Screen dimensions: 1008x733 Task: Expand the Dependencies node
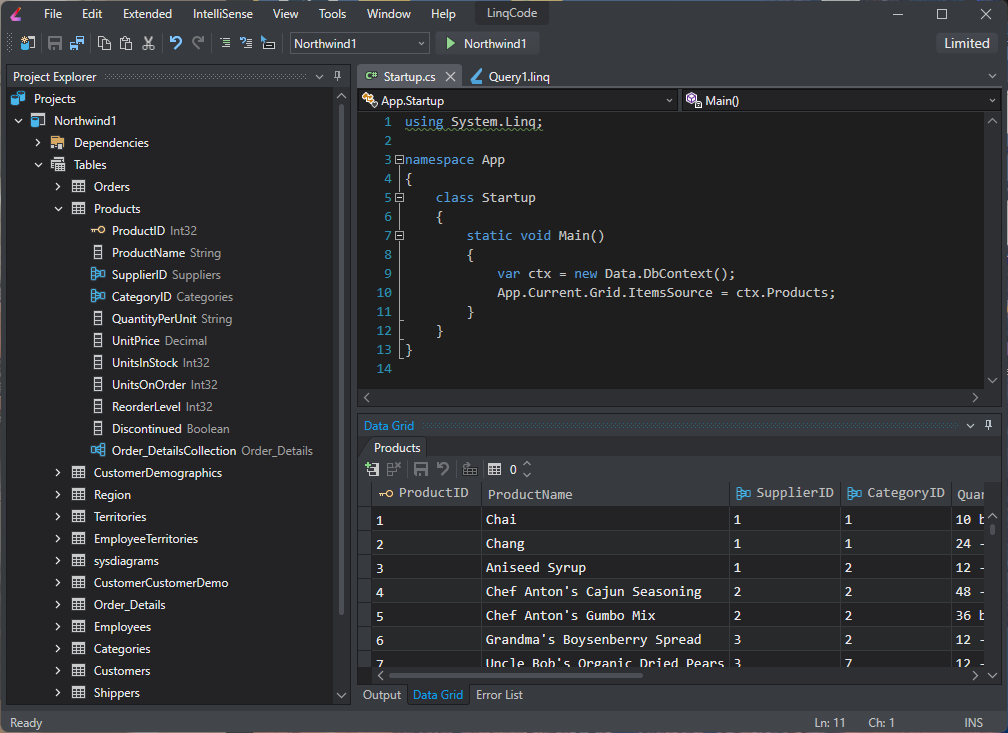tap(38, 143)
